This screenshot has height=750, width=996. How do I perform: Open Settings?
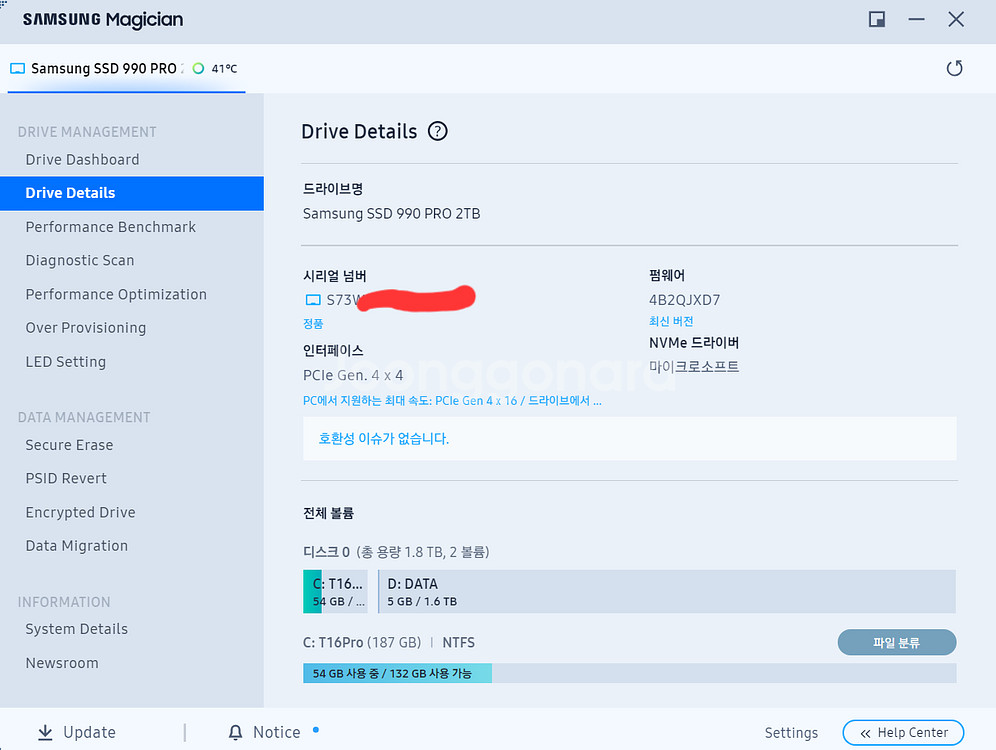(x=791, y=732)
